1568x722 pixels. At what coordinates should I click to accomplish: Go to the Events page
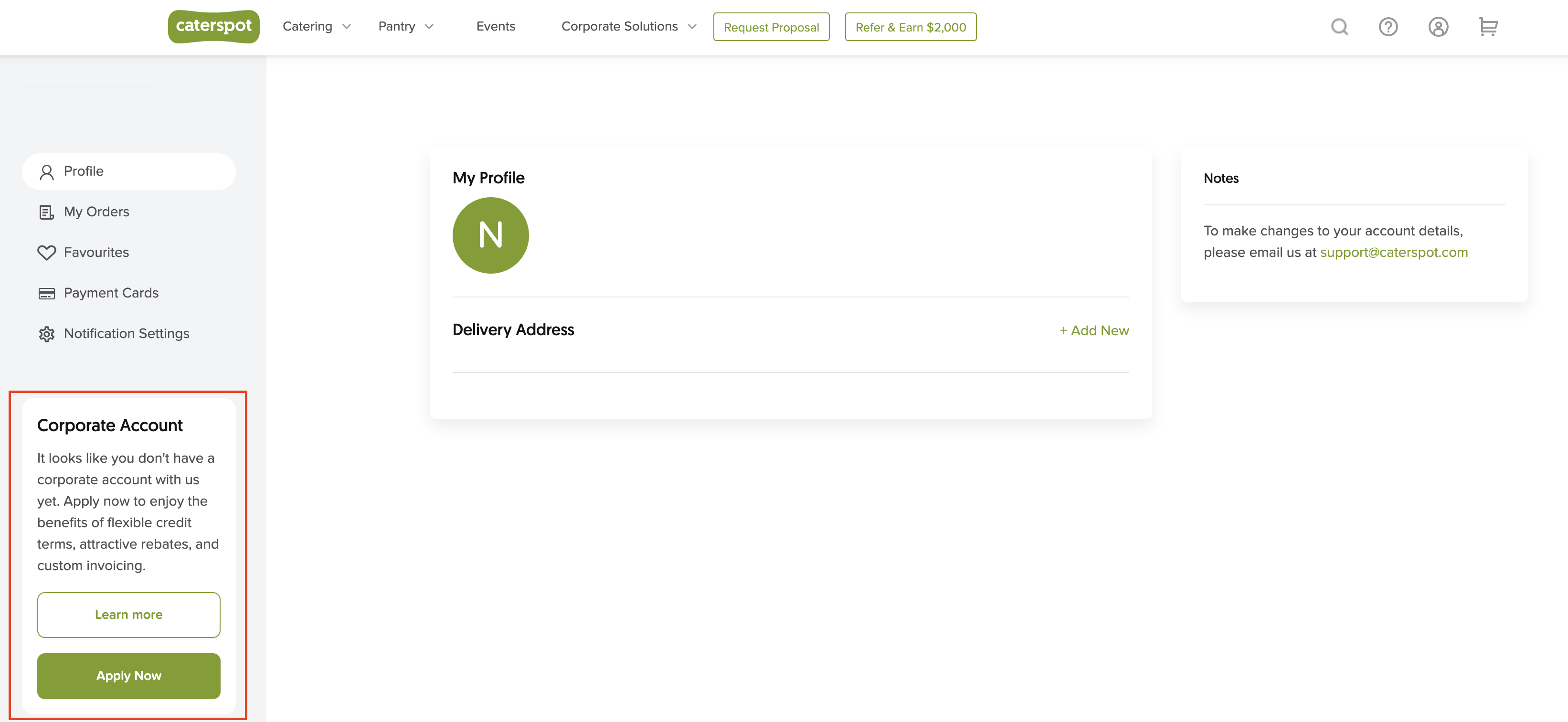click(x=496, y=26)
